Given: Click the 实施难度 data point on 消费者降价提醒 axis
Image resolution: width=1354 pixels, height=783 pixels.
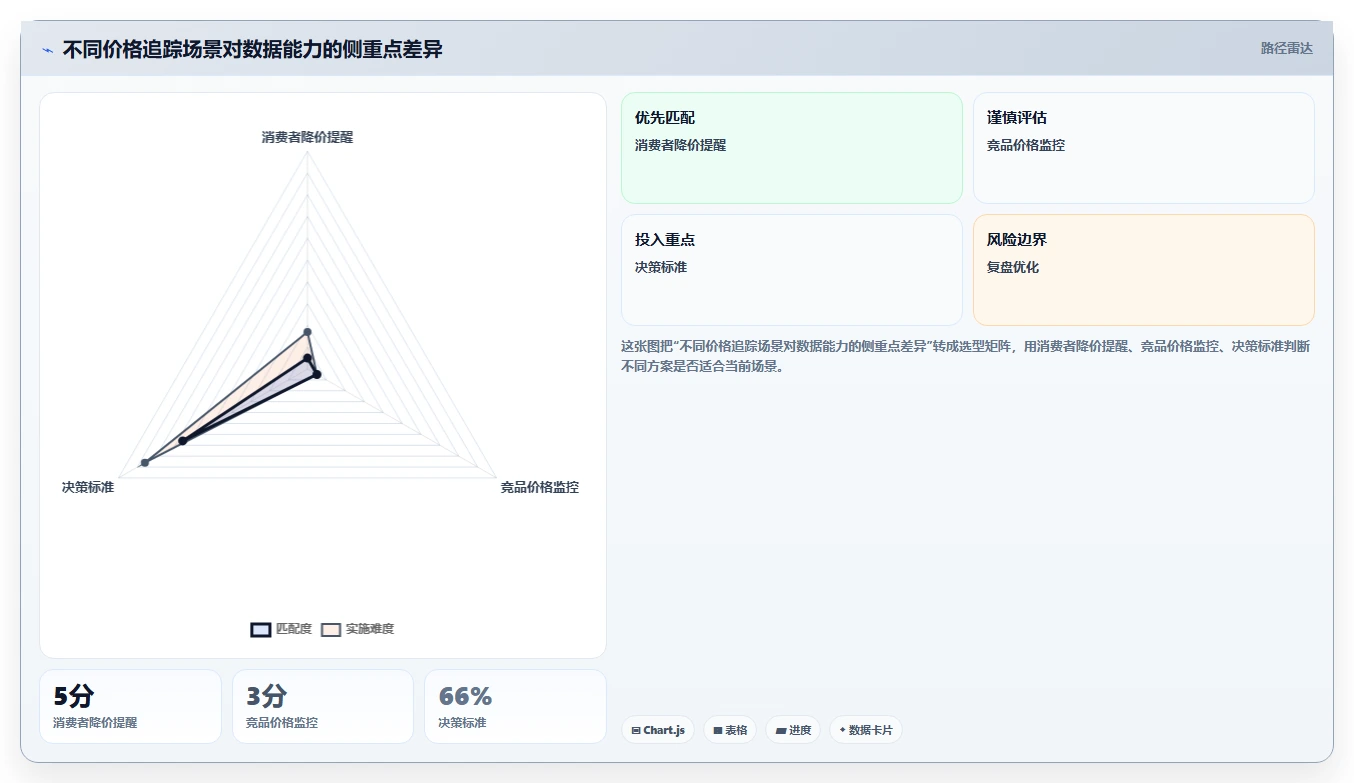Looking at the screenshot, I should point(307,332).
